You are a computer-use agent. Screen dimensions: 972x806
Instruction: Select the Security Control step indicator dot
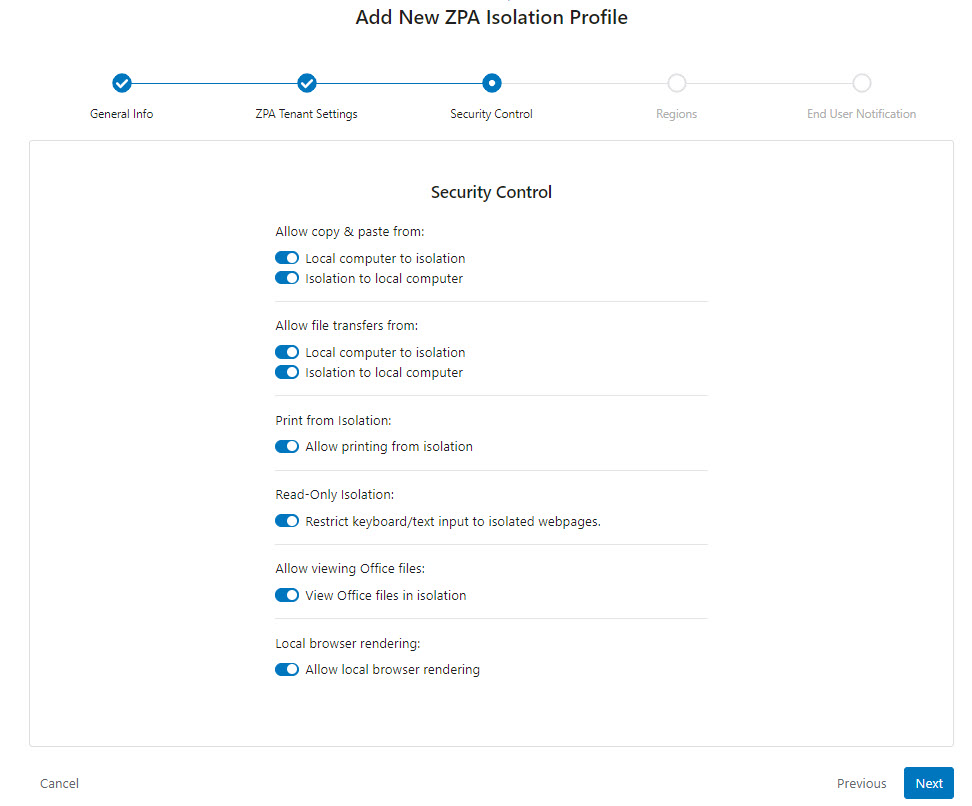click(x=491, y=83)
